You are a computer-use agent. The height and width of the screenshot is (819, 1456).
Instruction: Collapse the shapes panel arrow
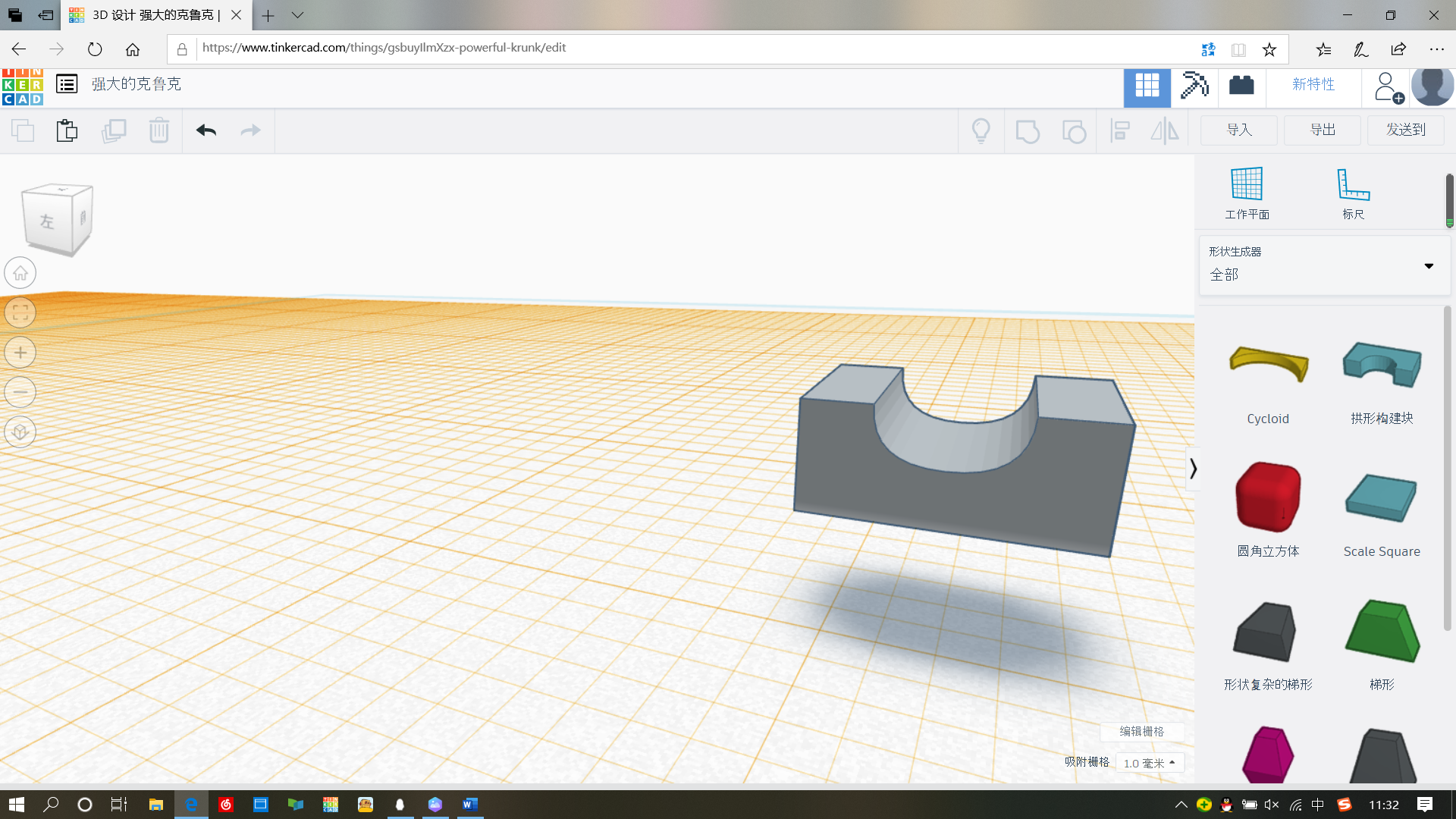(x=1193, y=469)
